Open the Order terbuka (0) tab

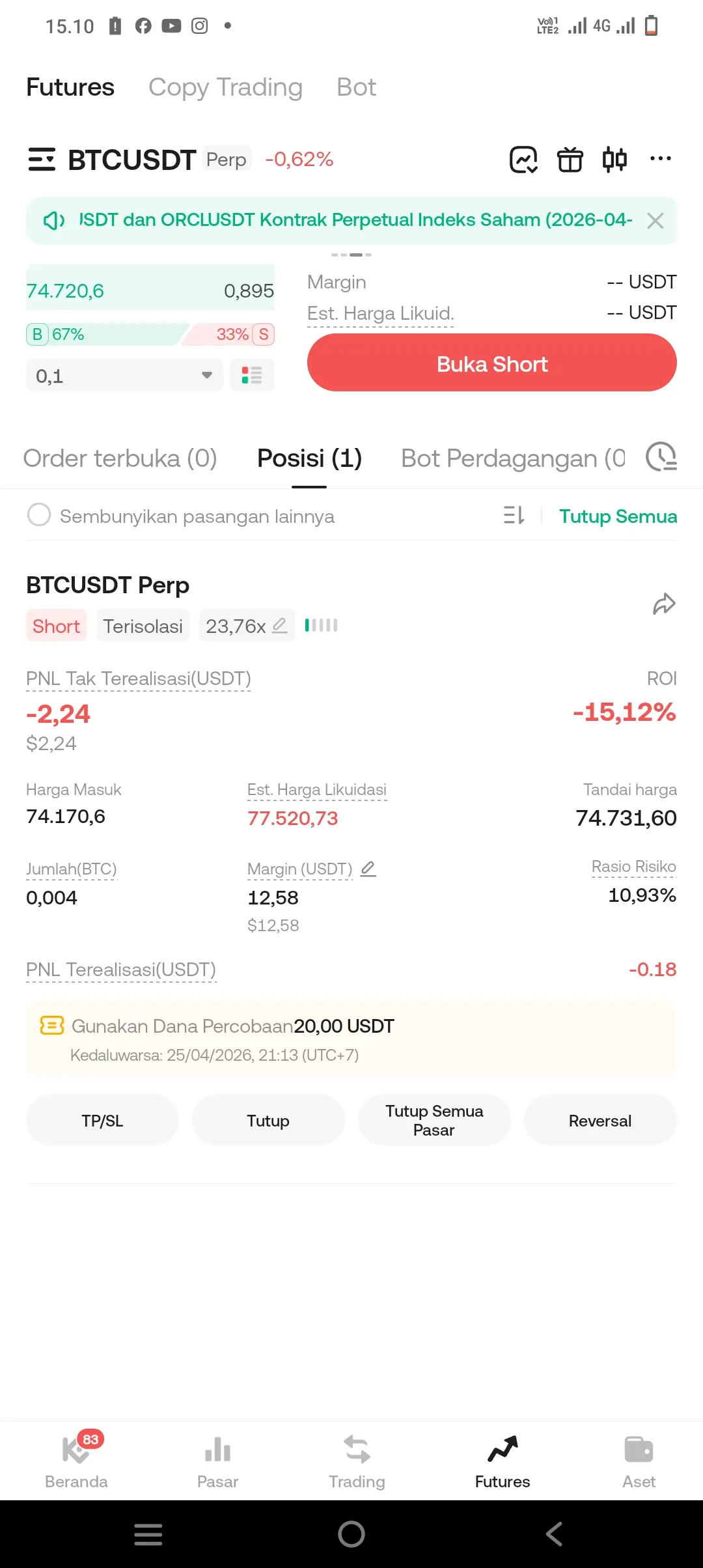click(120, 458)
